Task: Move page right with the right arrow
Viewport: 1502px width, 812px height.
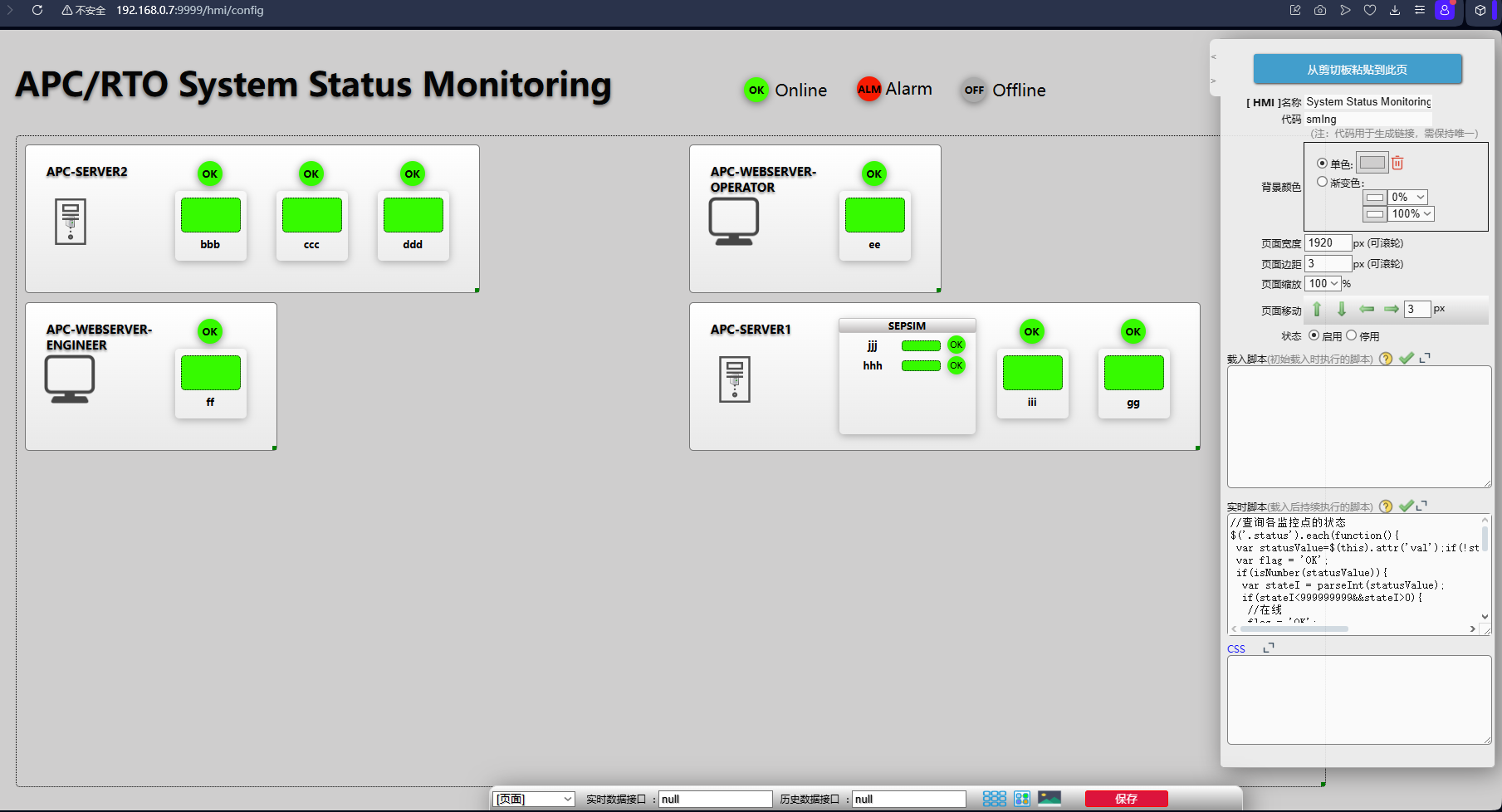Action: click(1392, 309)
